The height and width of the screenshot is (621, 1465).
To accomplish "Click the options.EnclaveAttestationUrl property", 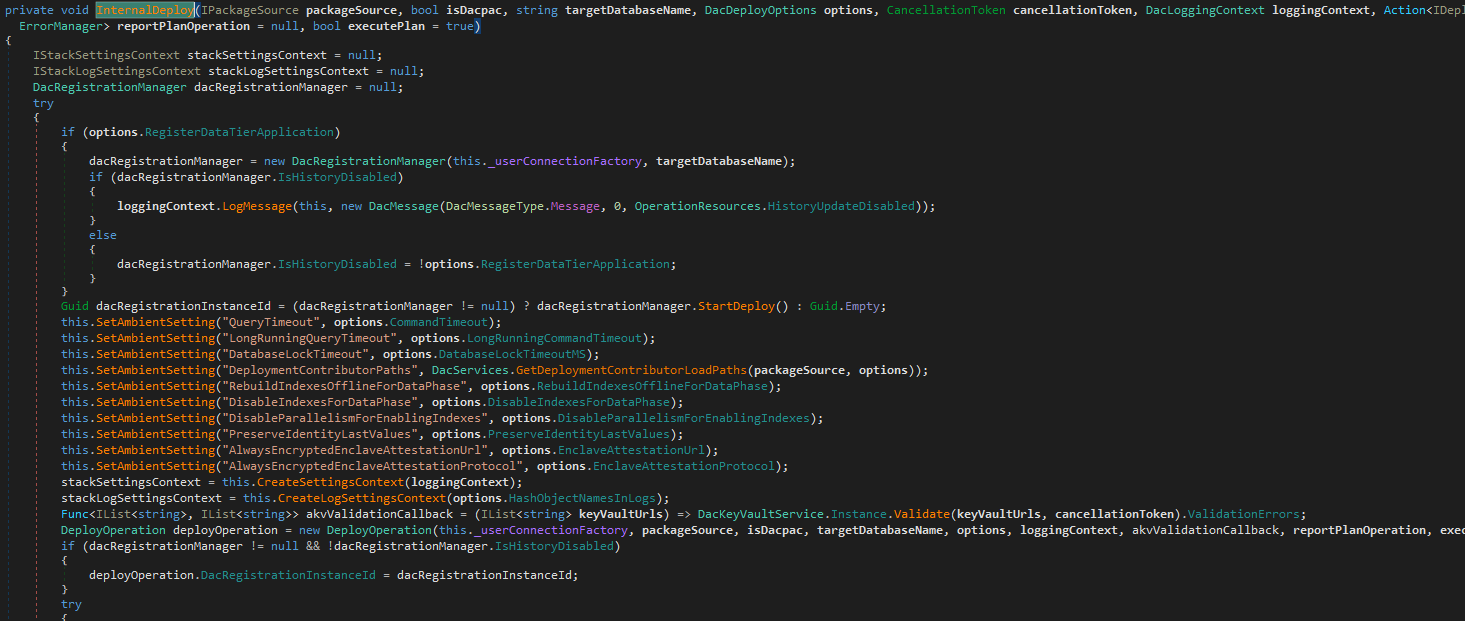I will (633, 450).
